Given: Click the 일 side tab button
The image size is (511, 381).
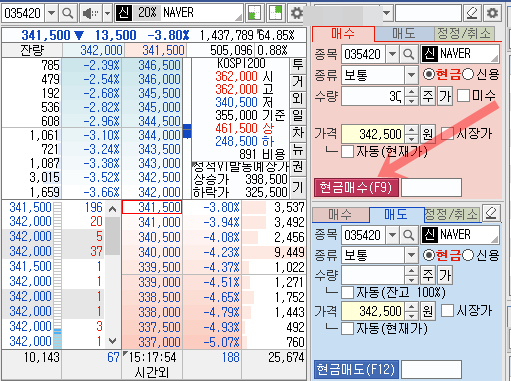Looking at the screenshot, I should pyautogui.click(x=298, y=116).
